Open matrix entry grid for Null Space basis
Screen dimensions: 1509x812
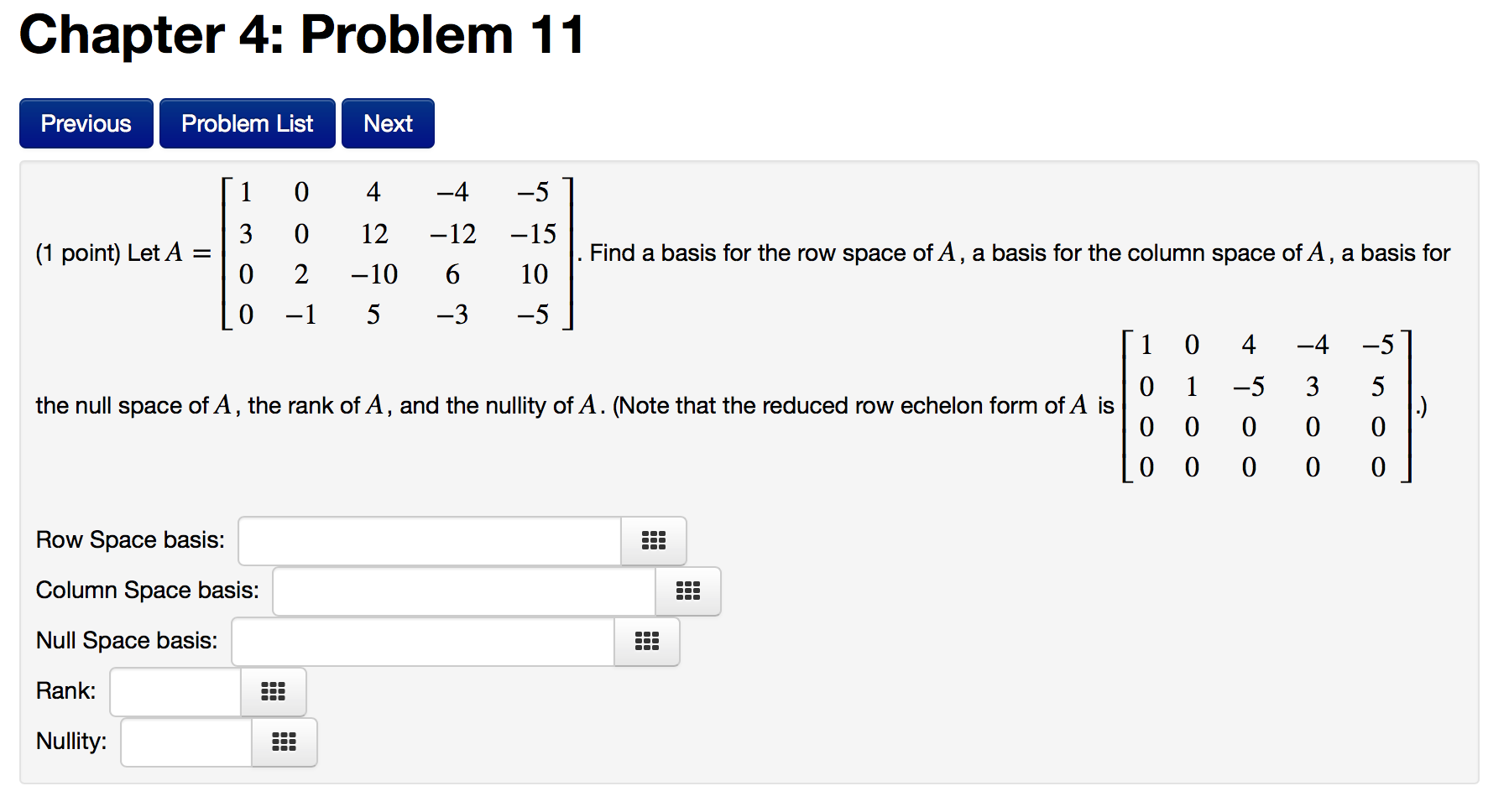point(647,642)
